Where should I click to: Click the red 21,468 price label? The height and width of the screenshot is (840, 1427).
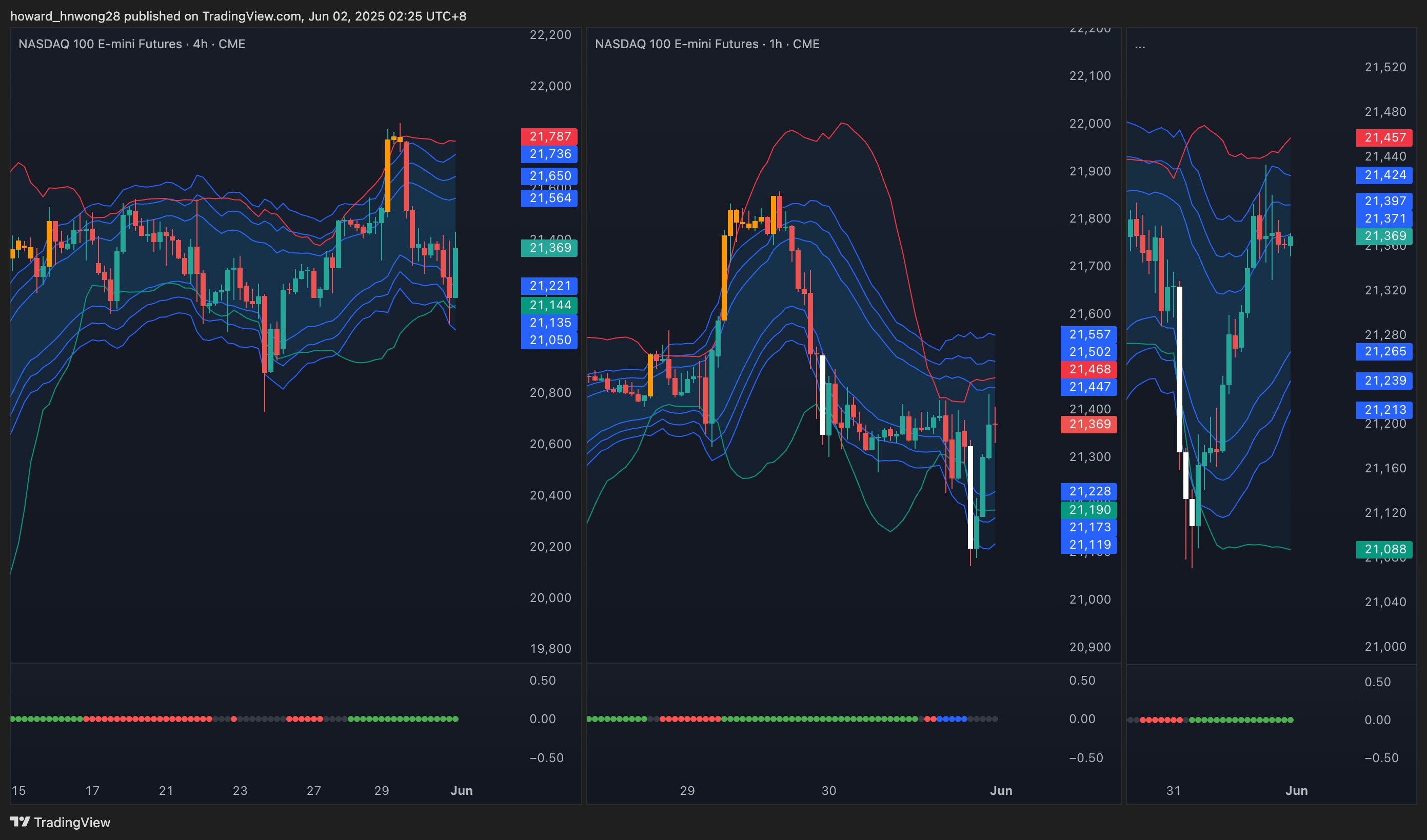coord(1088,369)
